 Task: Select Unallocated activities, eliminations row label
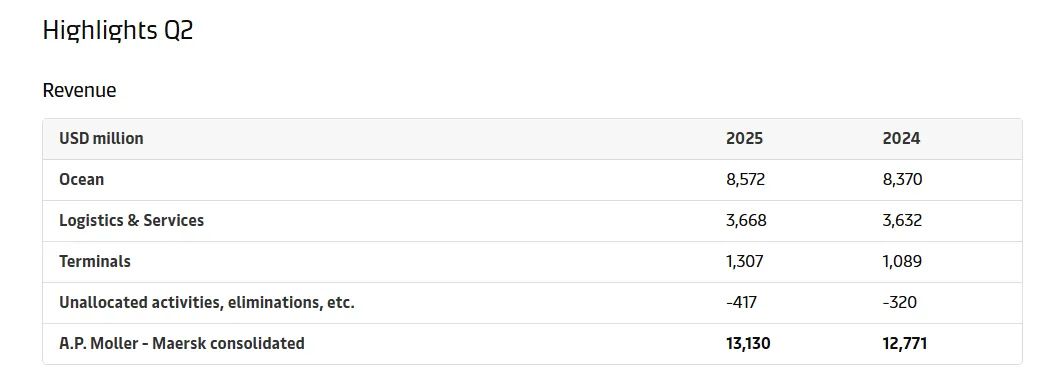pyautogui.click(x=207, y=303)
